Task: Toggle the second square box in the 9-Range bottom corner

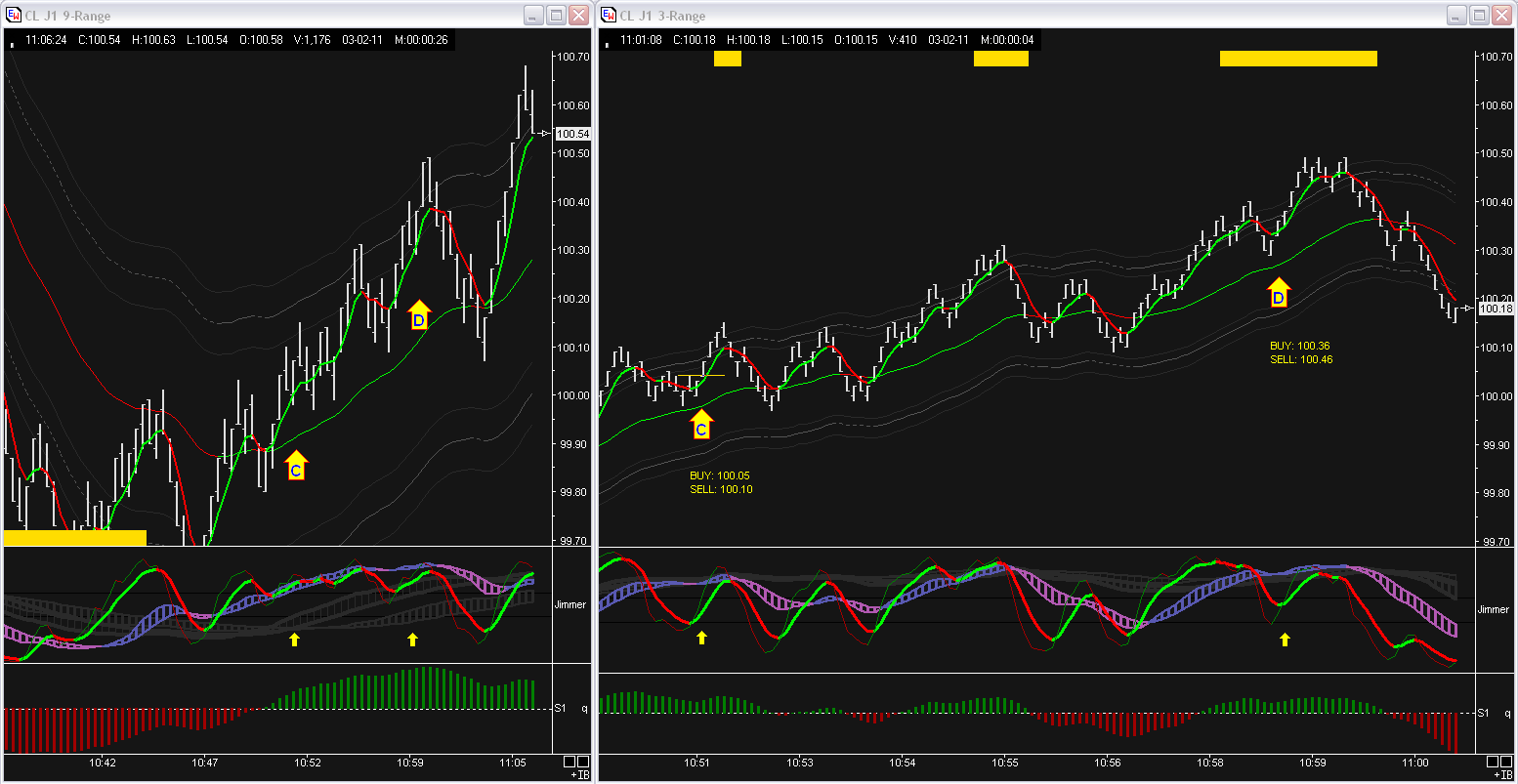Action: click(584, 762)
